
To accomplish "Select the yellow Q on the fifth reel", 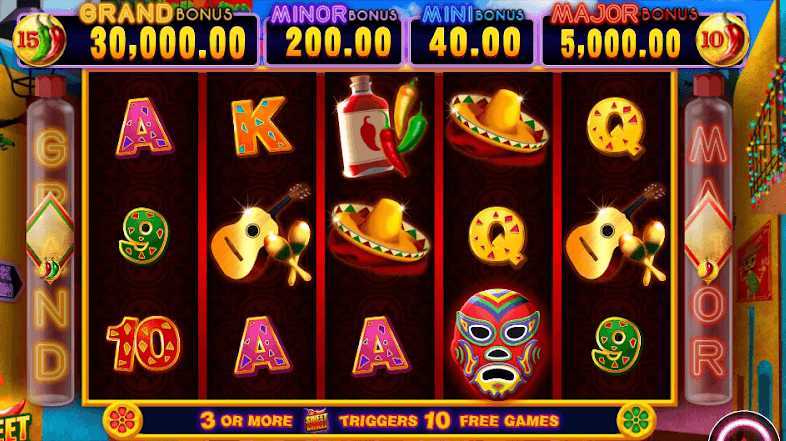I will [x=616, y=127].
